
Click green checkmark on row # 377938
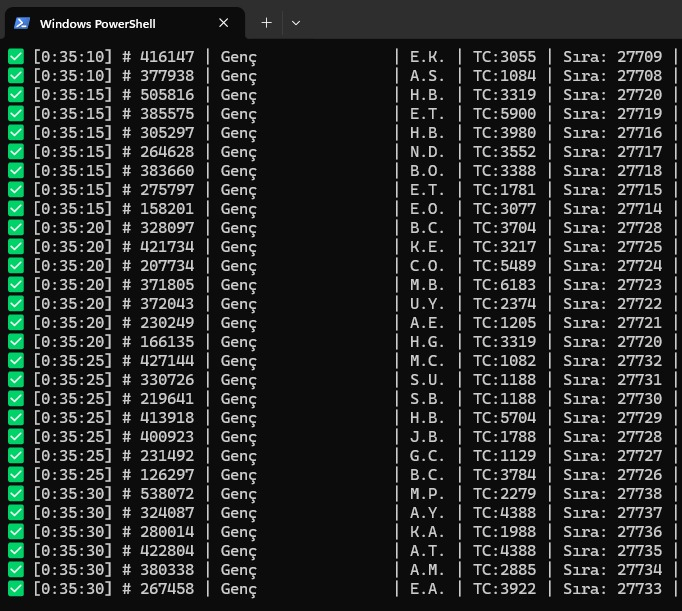[16, 76]
